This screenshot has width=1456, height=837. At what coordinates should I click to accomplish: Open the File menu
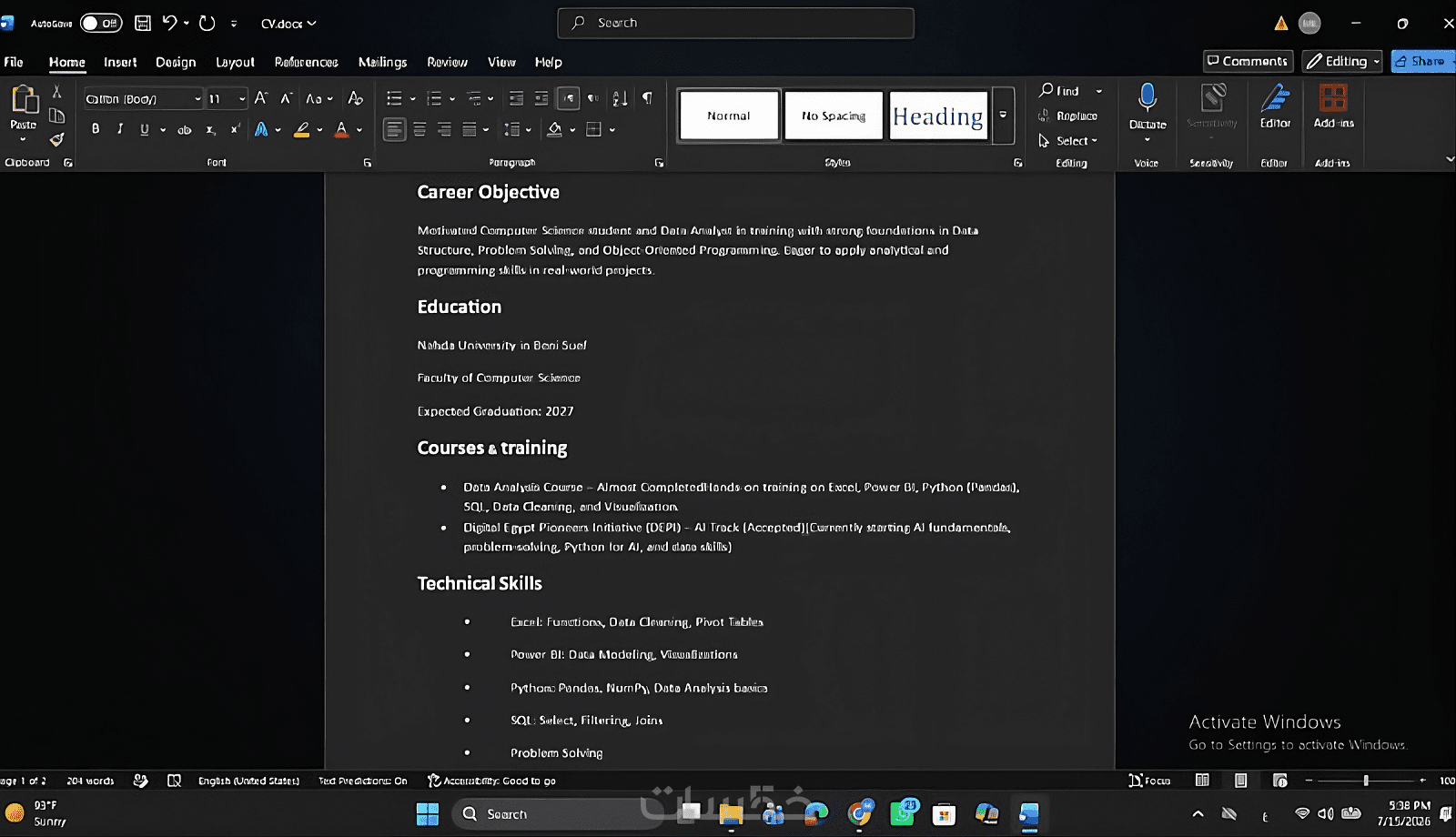point(14,62)
